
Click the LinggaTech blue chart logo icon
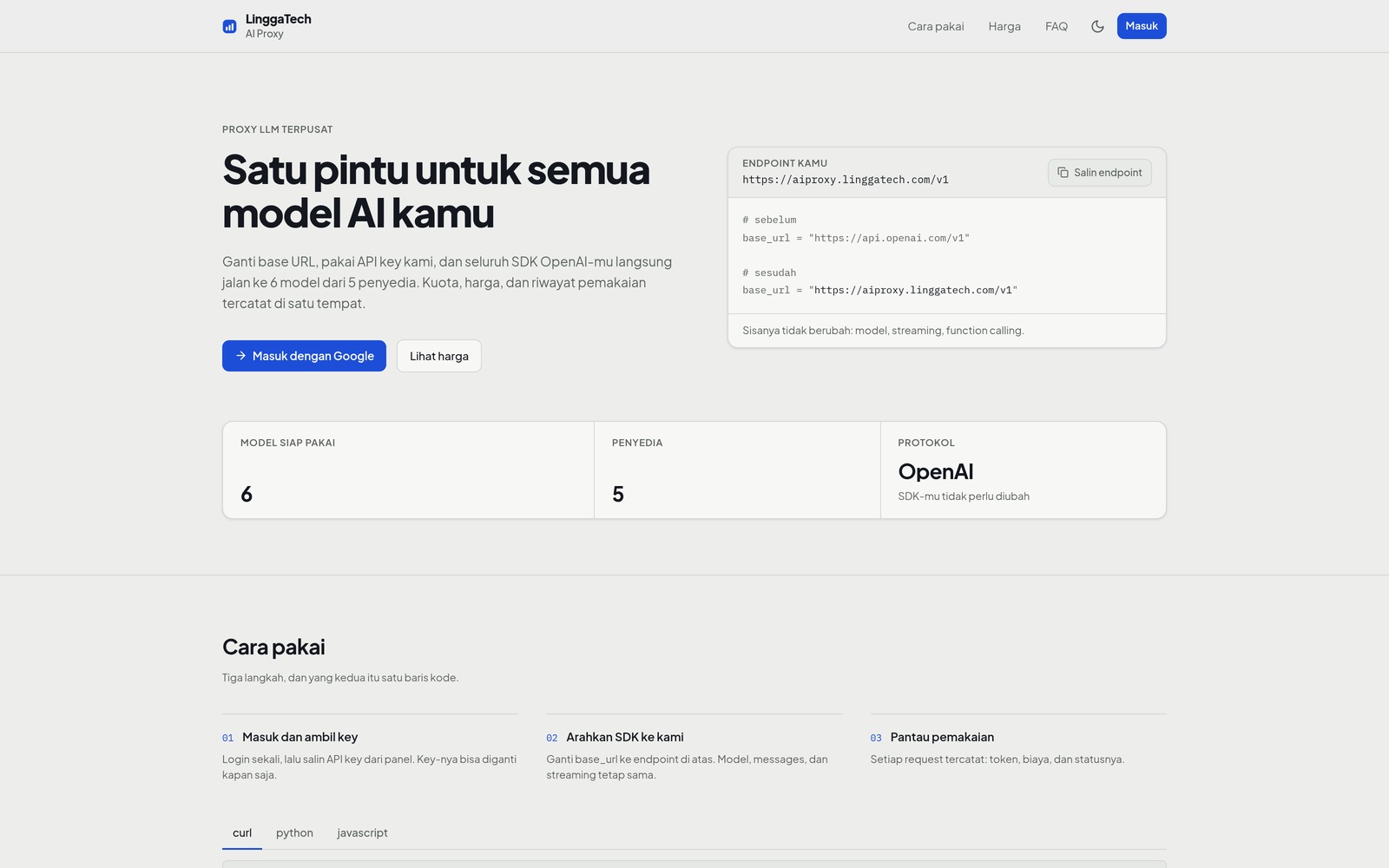[x=229, y=26]
